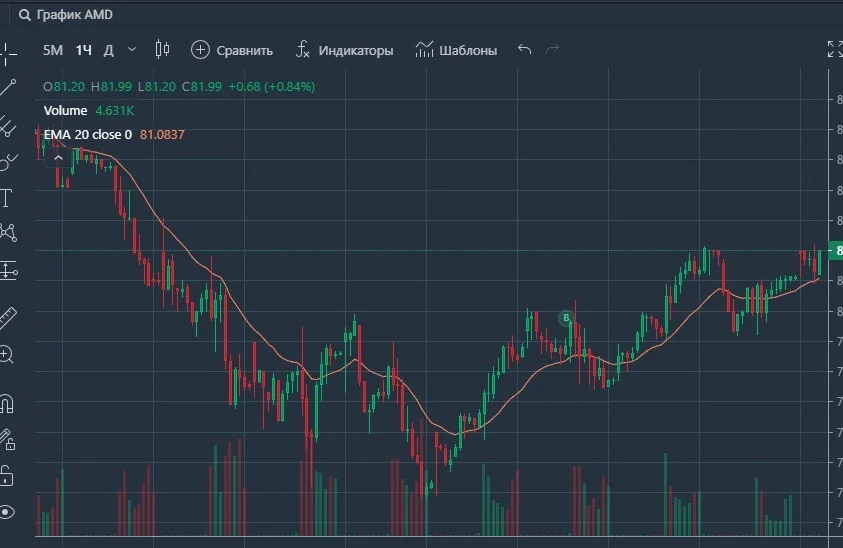Screen dimensions: 843x548
Task: Select the brush drawing tool
Action: (x=8, y=161)
